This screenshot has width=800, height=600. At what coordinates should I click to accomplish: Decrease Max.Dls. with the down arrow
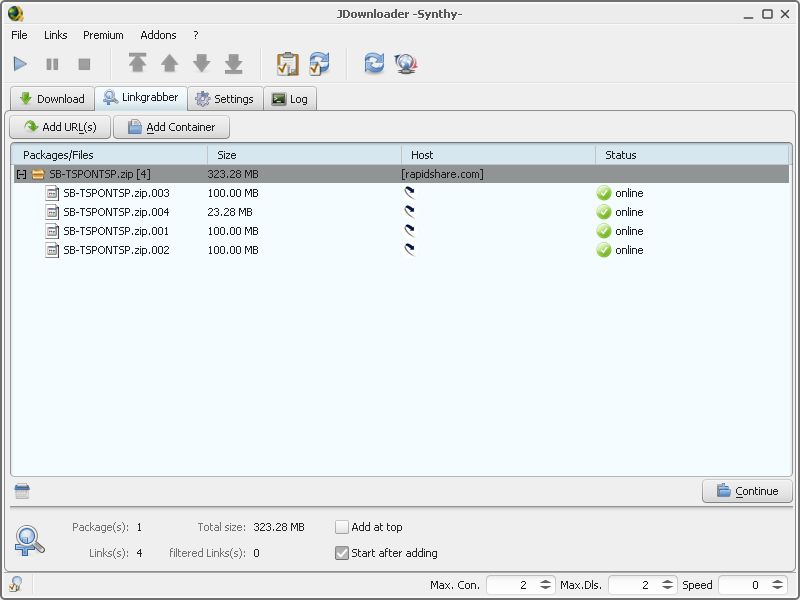point(667,588)
